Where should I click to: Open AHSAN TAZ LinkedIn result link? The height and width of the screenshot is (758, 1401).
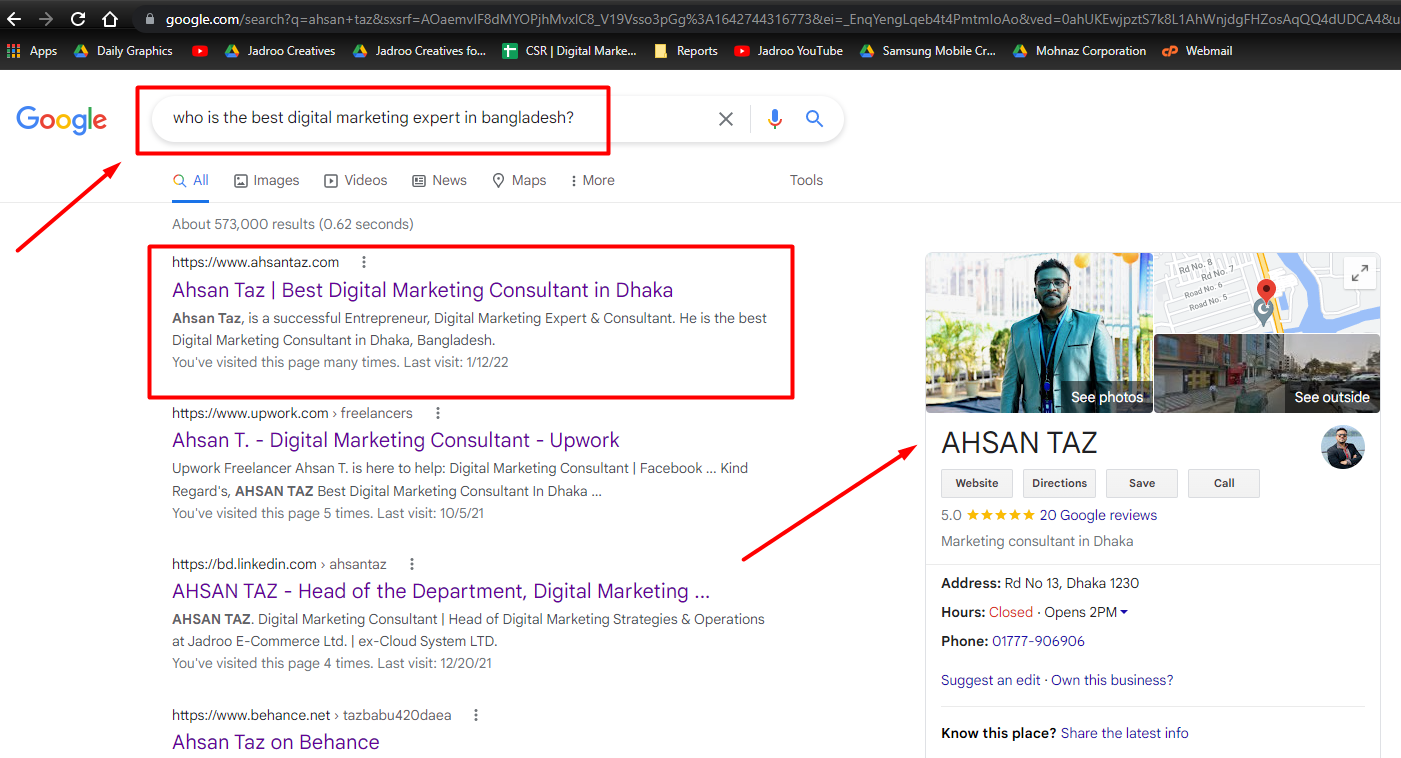click(x=441, y=591)
